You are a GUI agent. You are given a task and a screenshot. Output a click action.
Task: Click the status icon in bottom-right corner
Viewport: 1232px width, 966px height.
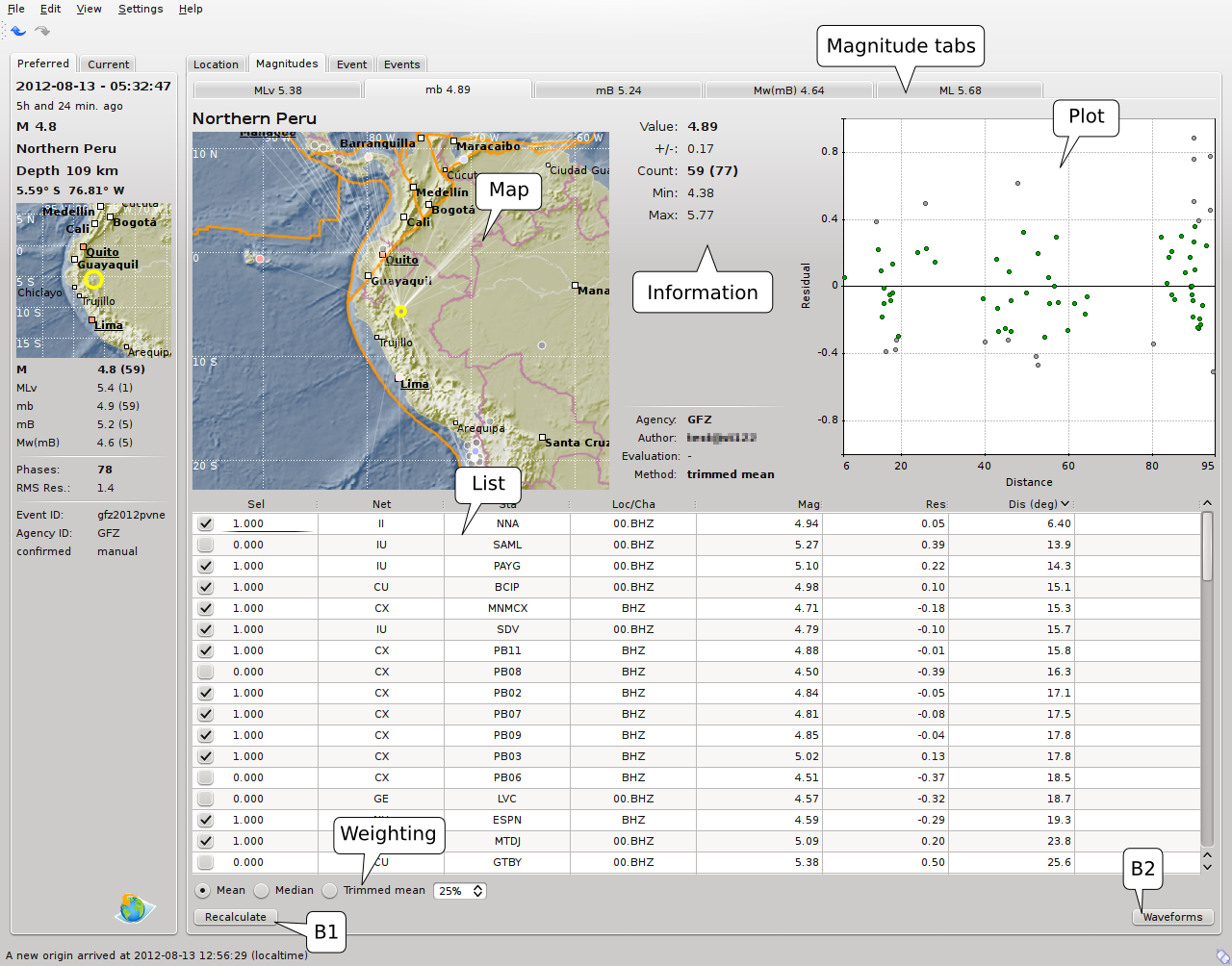coord(1222,955)
